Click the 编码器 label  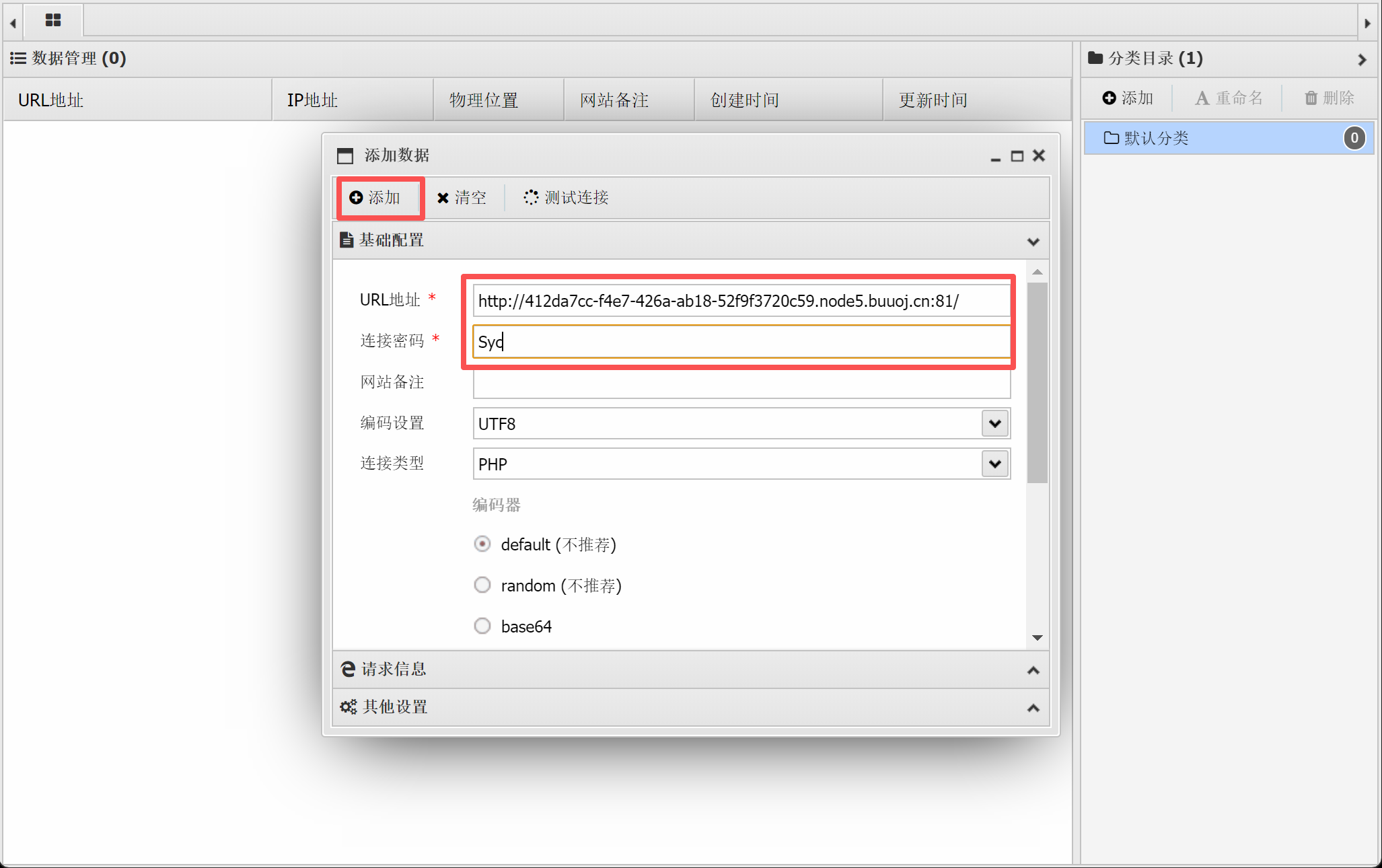click(497, 505)
